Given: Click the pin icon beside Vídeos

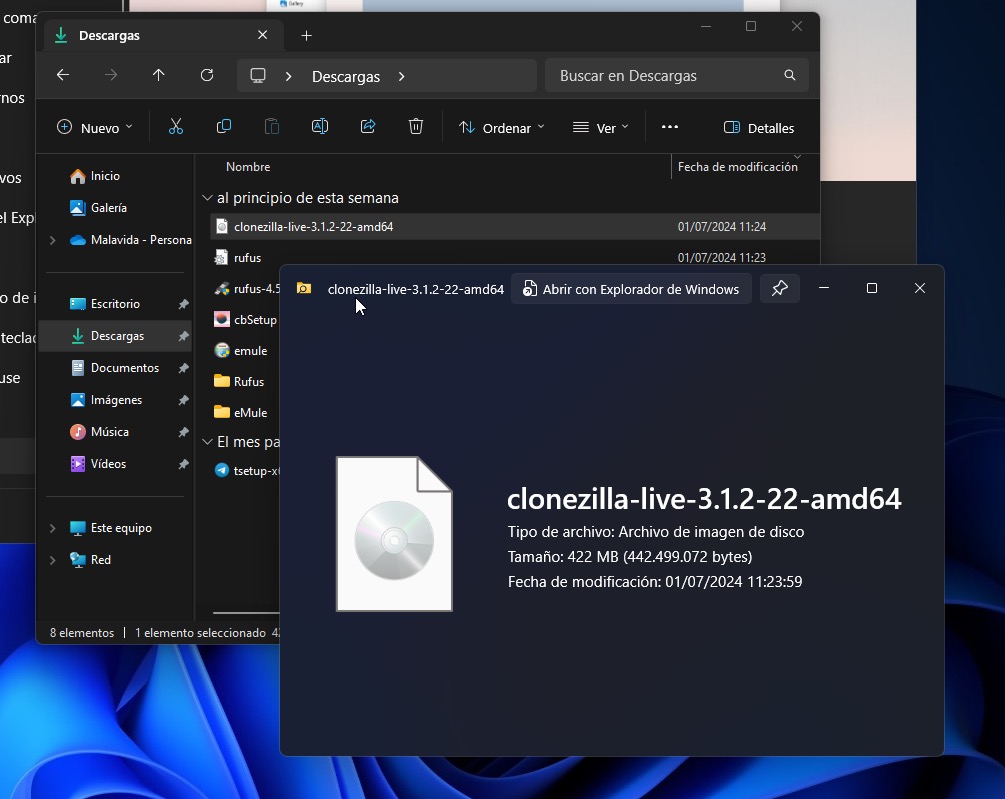Looking at the screenshot, I should click(x=183, y=464).
